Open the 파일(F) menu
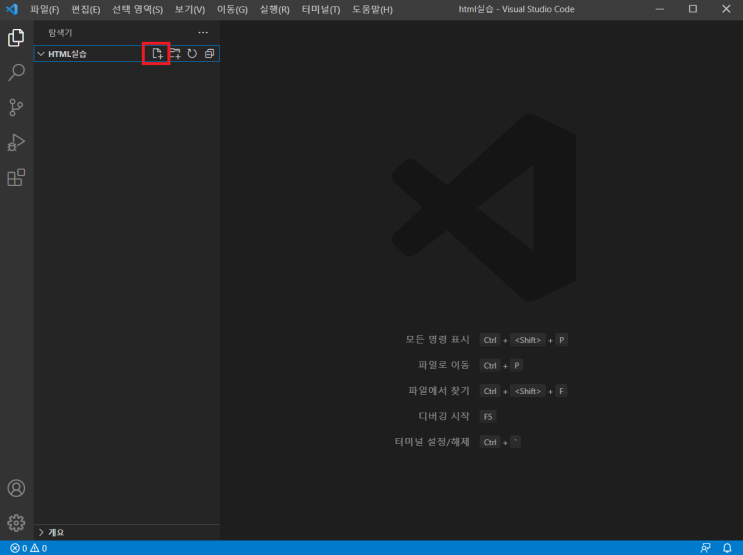The height and width of the screenshot is (555, 743). (x=45, y=9)
